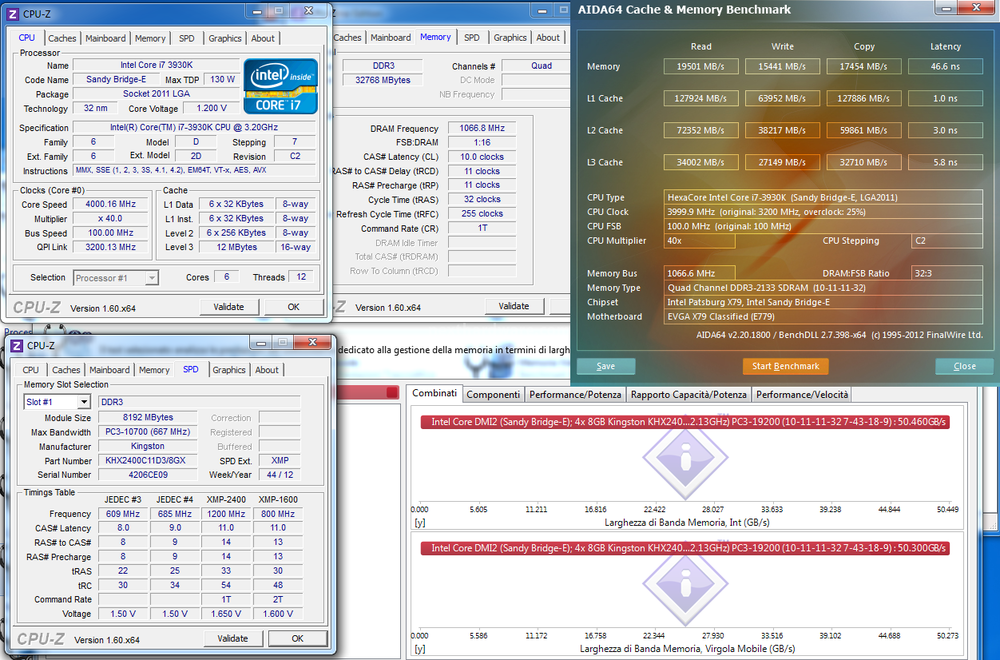Open the Graphics tab in the CPU-Z processor window

coord(225,38)
